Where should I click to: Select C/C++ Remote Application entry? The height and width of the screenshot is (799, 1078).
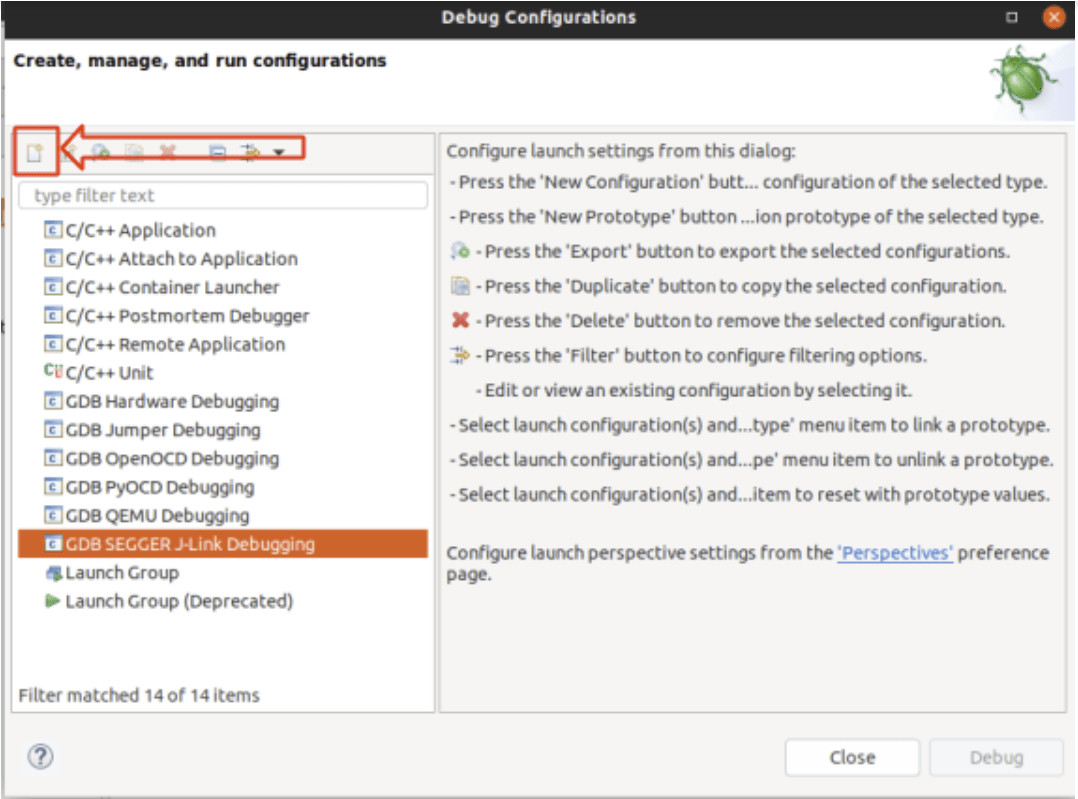152,344
